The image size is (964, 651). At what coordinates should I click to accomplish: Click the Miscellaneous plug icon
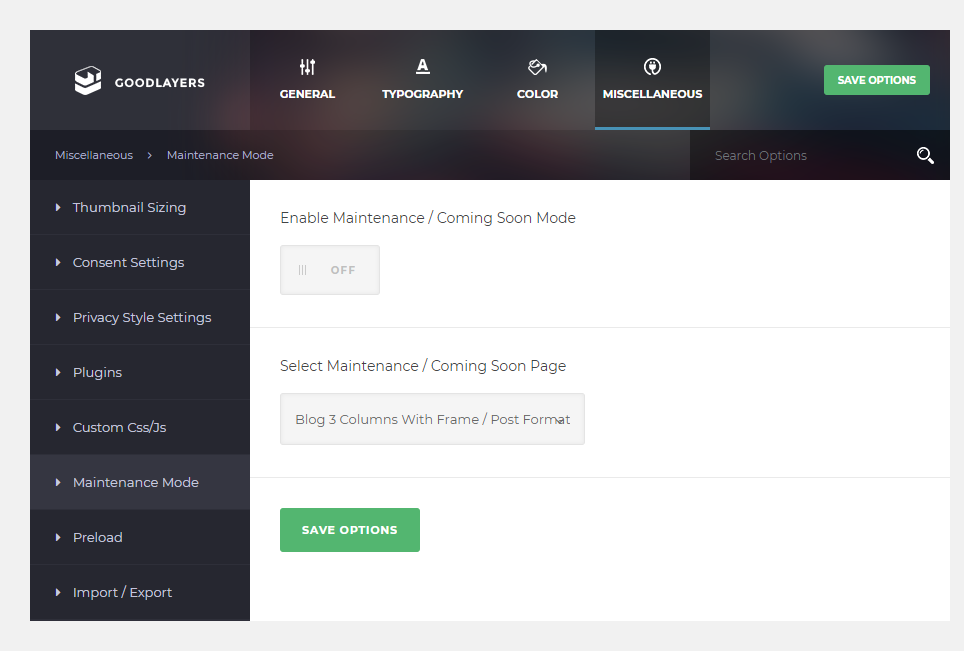tap(652, 66)
